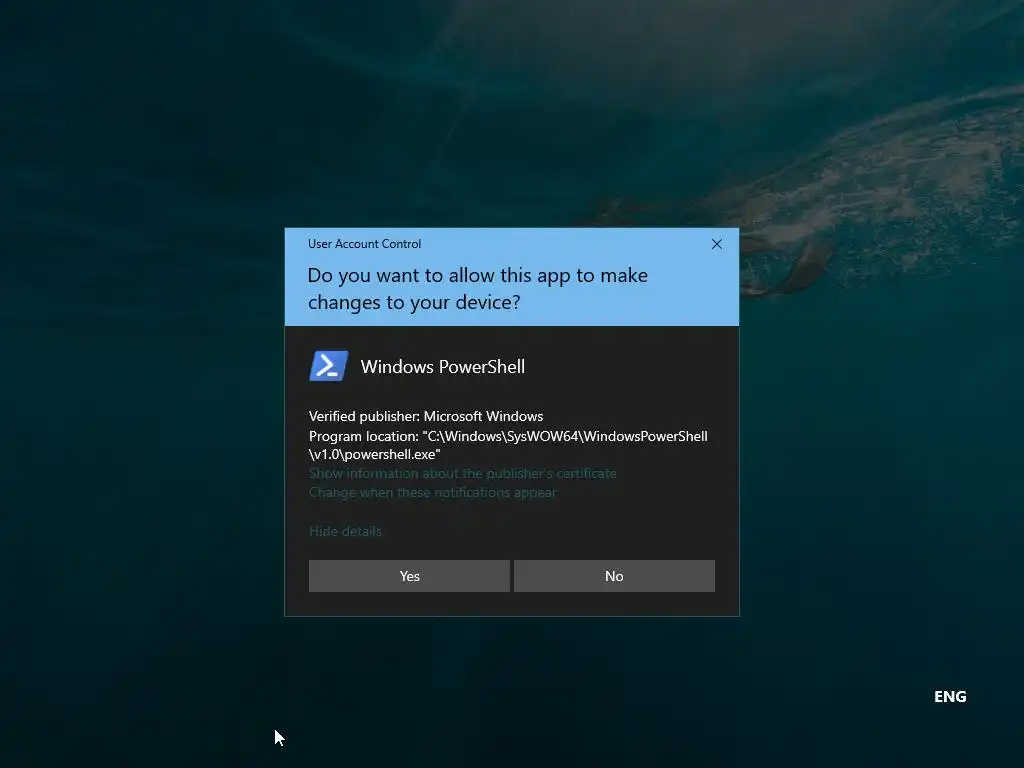Open 'Change when these notifications appear' link
This screenshot has width=1024, height=768.
pos(432,492)
